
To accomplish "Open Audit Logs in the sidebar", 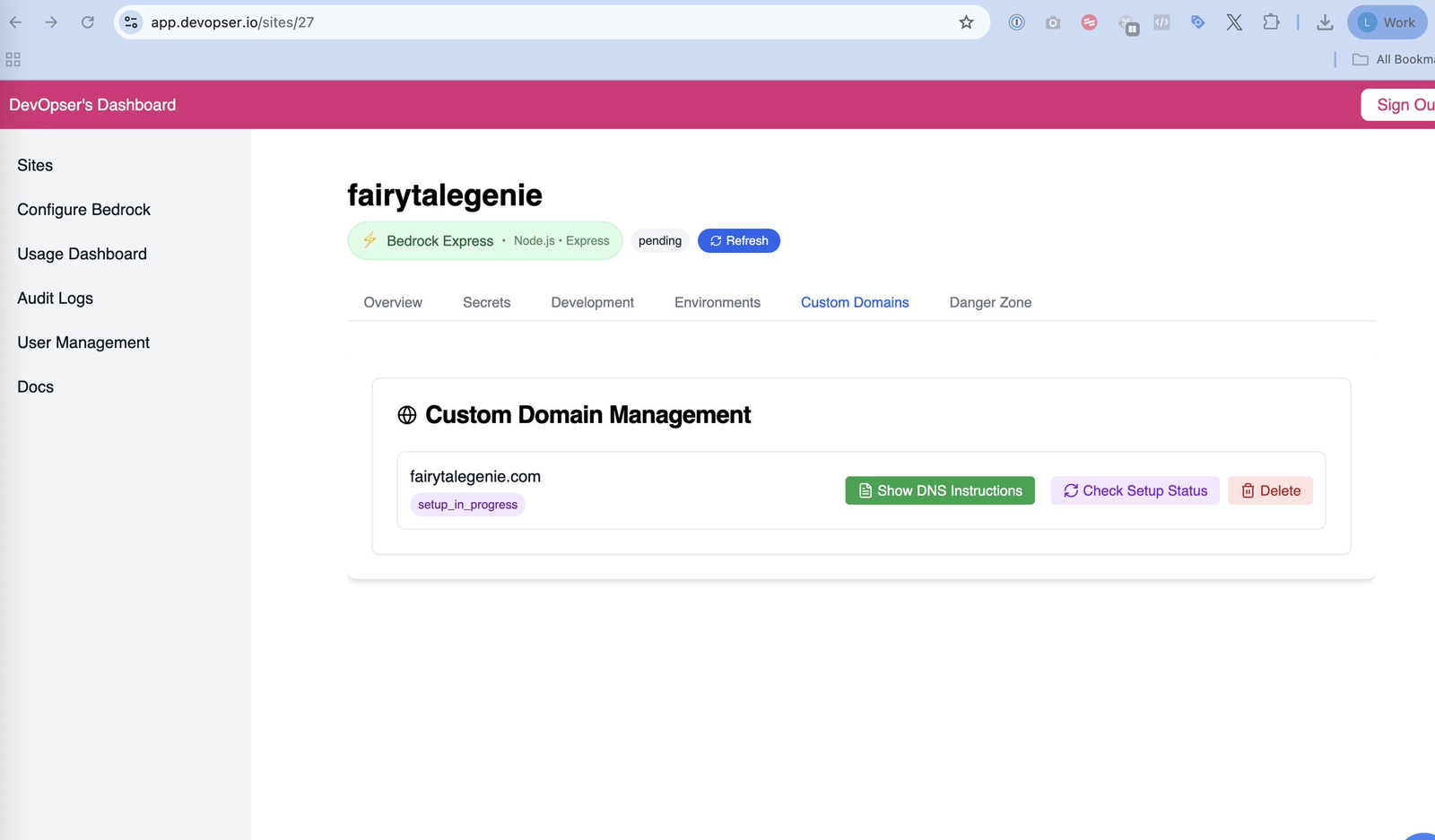I will (x=55, y=299).
